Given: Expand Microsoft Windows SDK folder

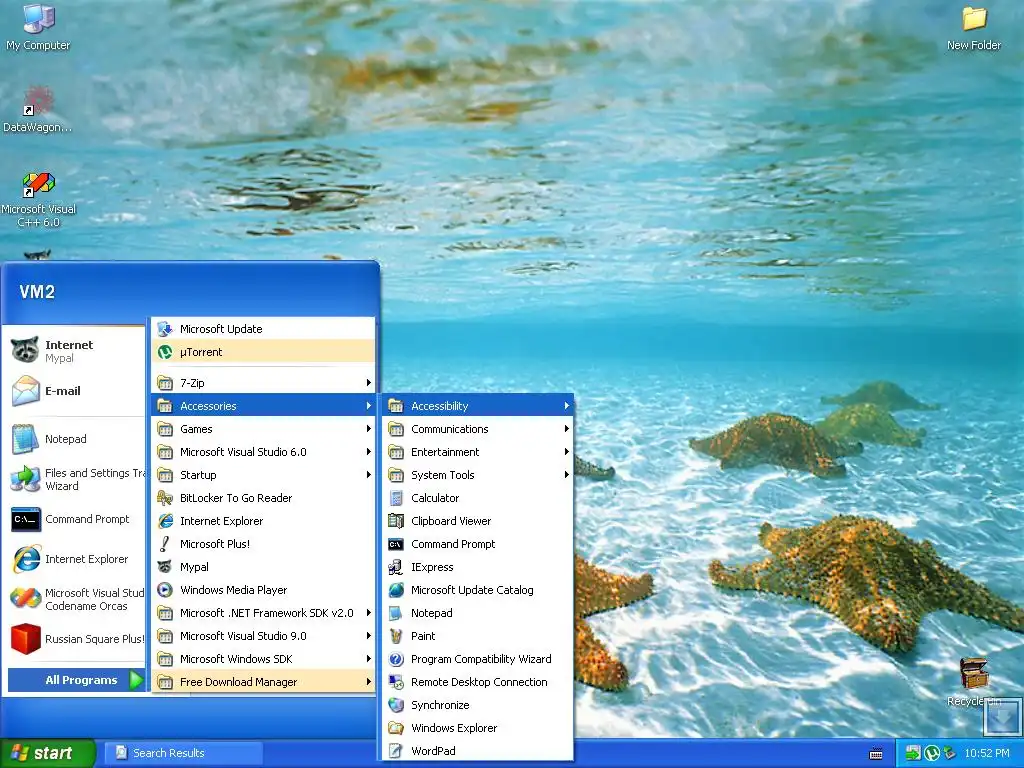Looking at the screenshot, I should point(263,659).
